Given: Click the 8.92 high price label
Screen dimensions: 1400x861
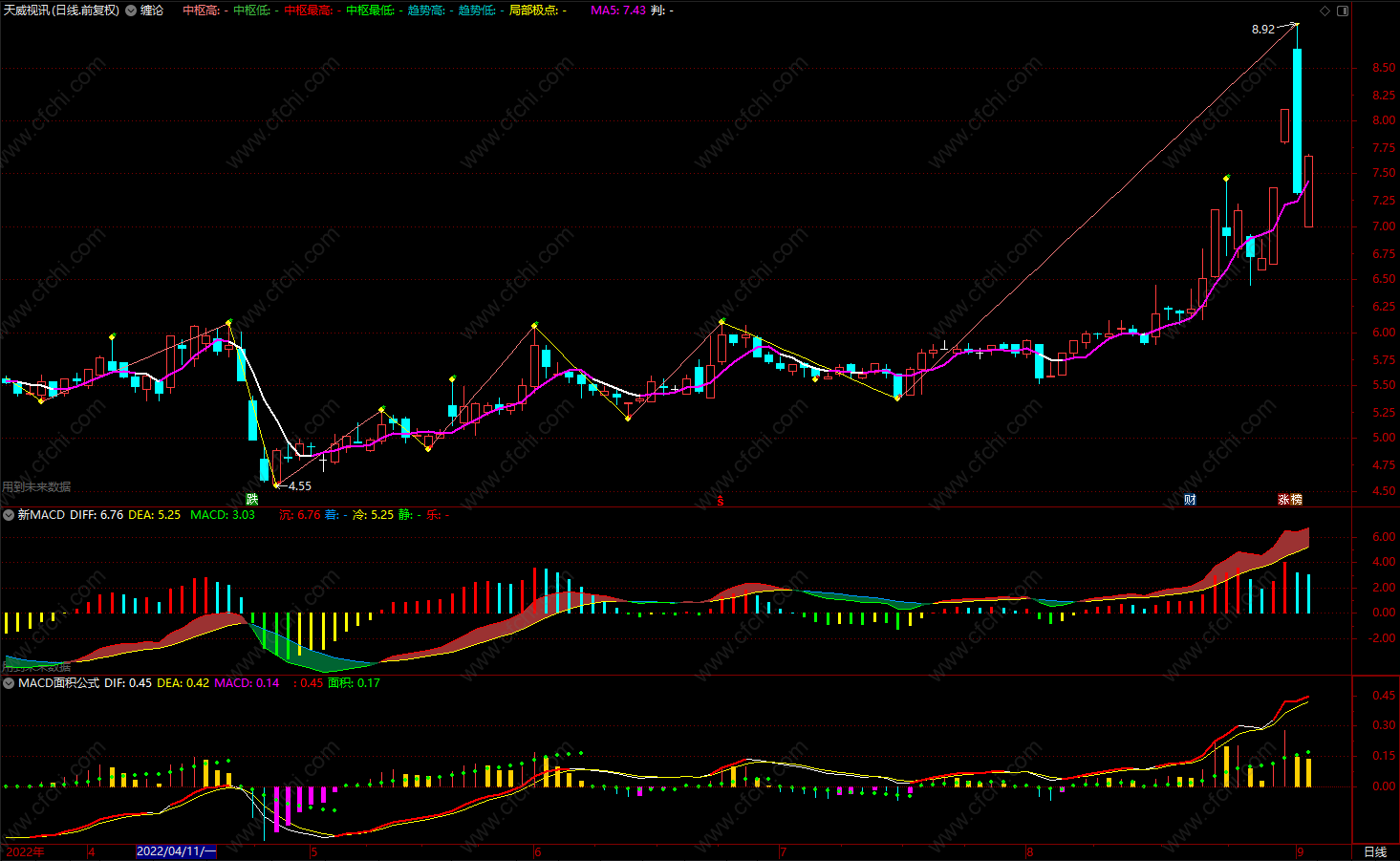Looking at the screenshot, I should pos(1262,30).
